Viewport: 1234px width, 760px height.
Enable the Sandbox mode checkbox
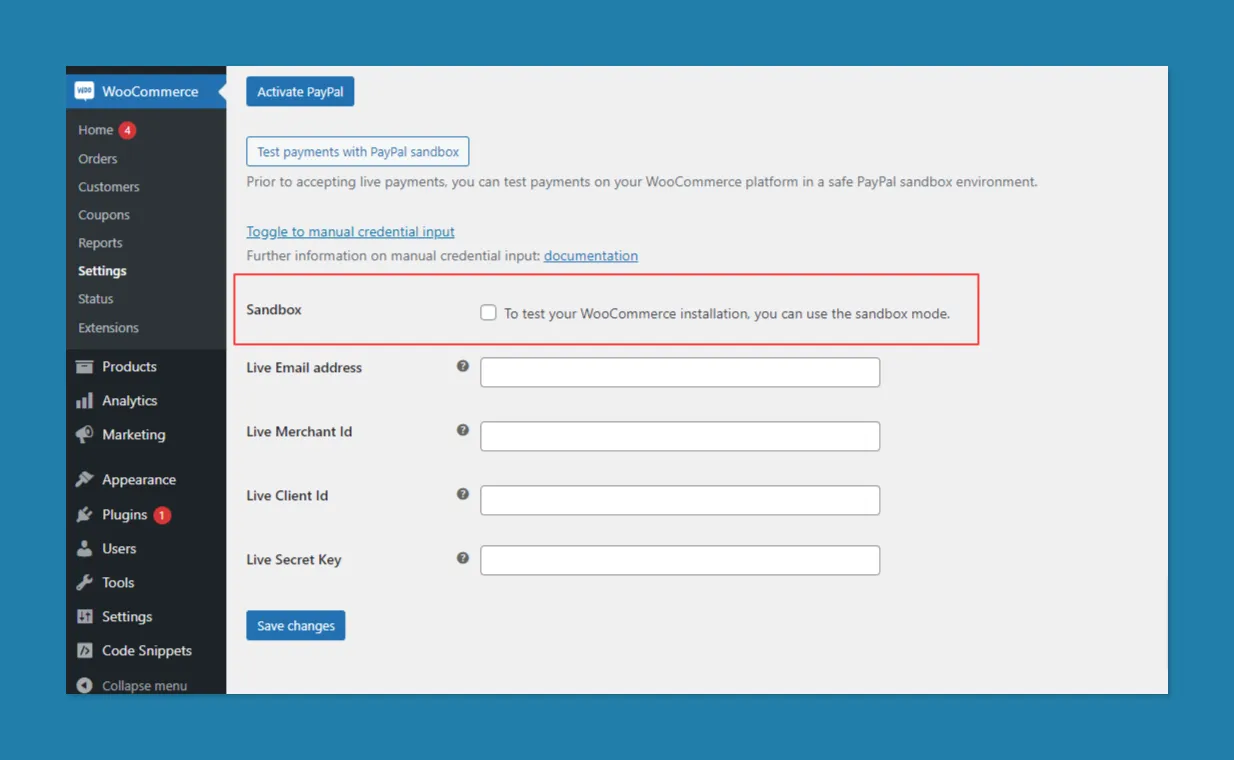coord(488,313)
